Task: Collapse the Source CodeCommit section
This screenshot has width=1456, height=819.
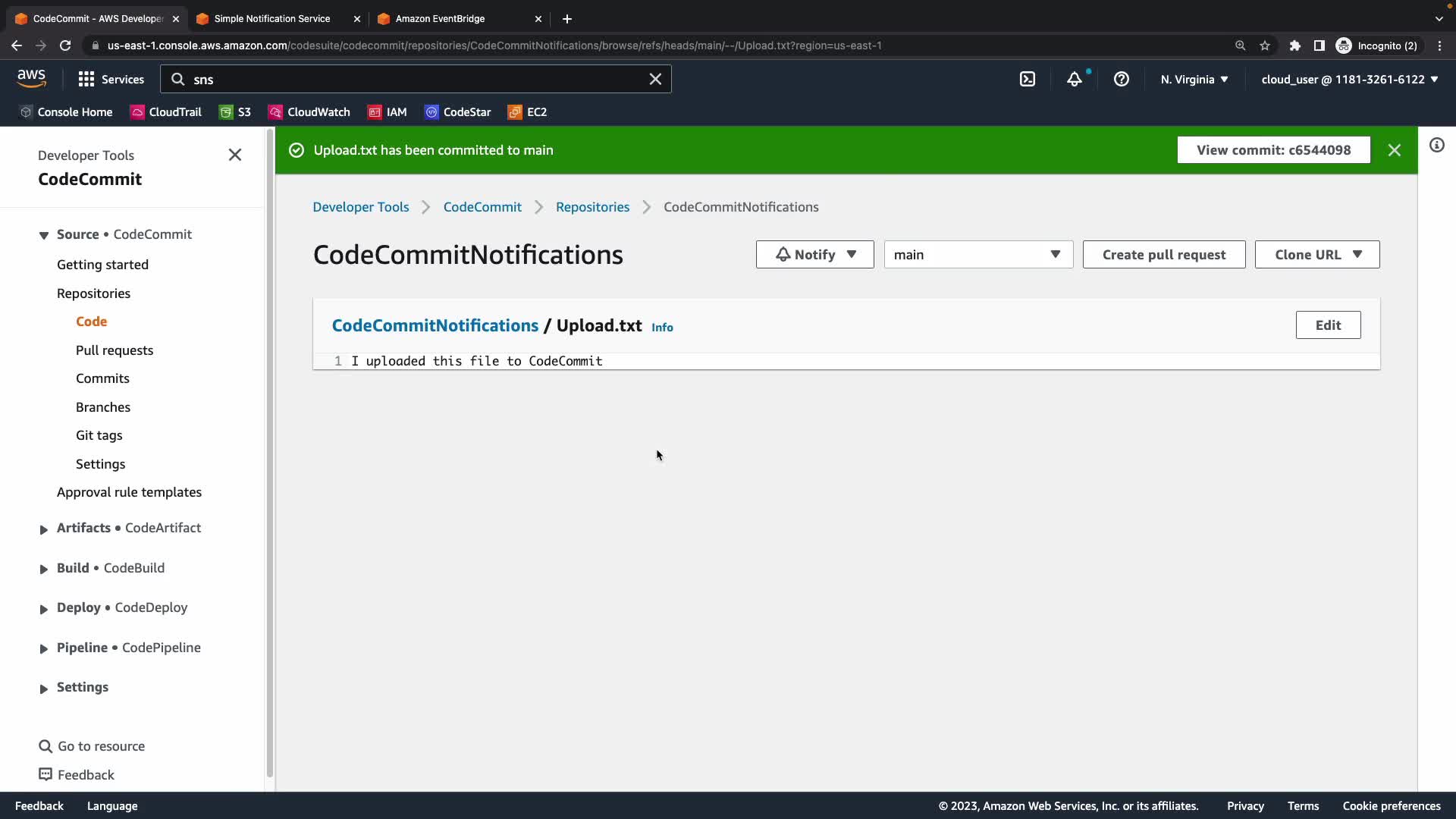Action: [x=43, y=235]
